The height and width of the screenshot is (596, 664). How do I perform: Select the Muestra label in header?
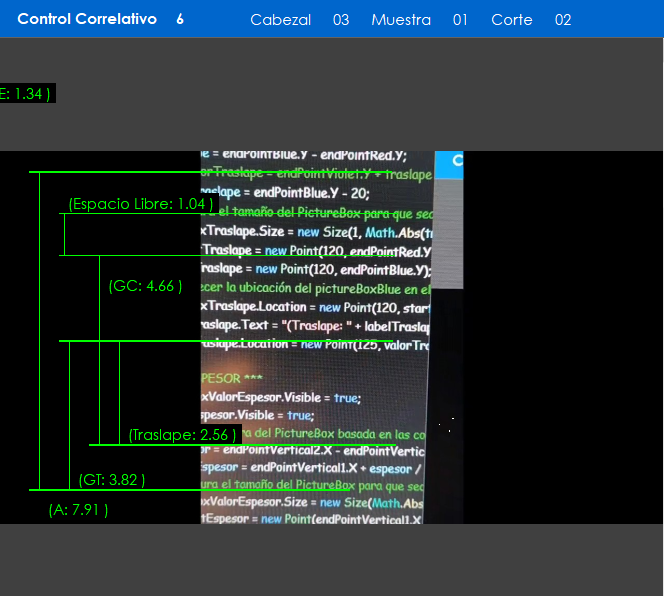[401, 20]
